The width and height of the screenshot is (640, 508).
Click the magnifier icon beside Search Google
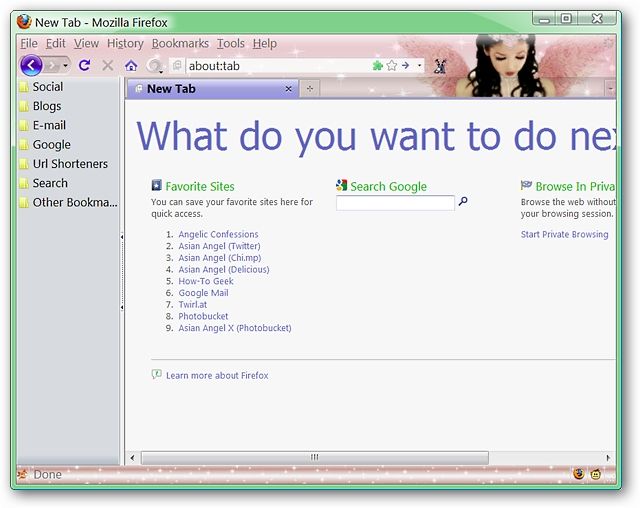[463, 201]
